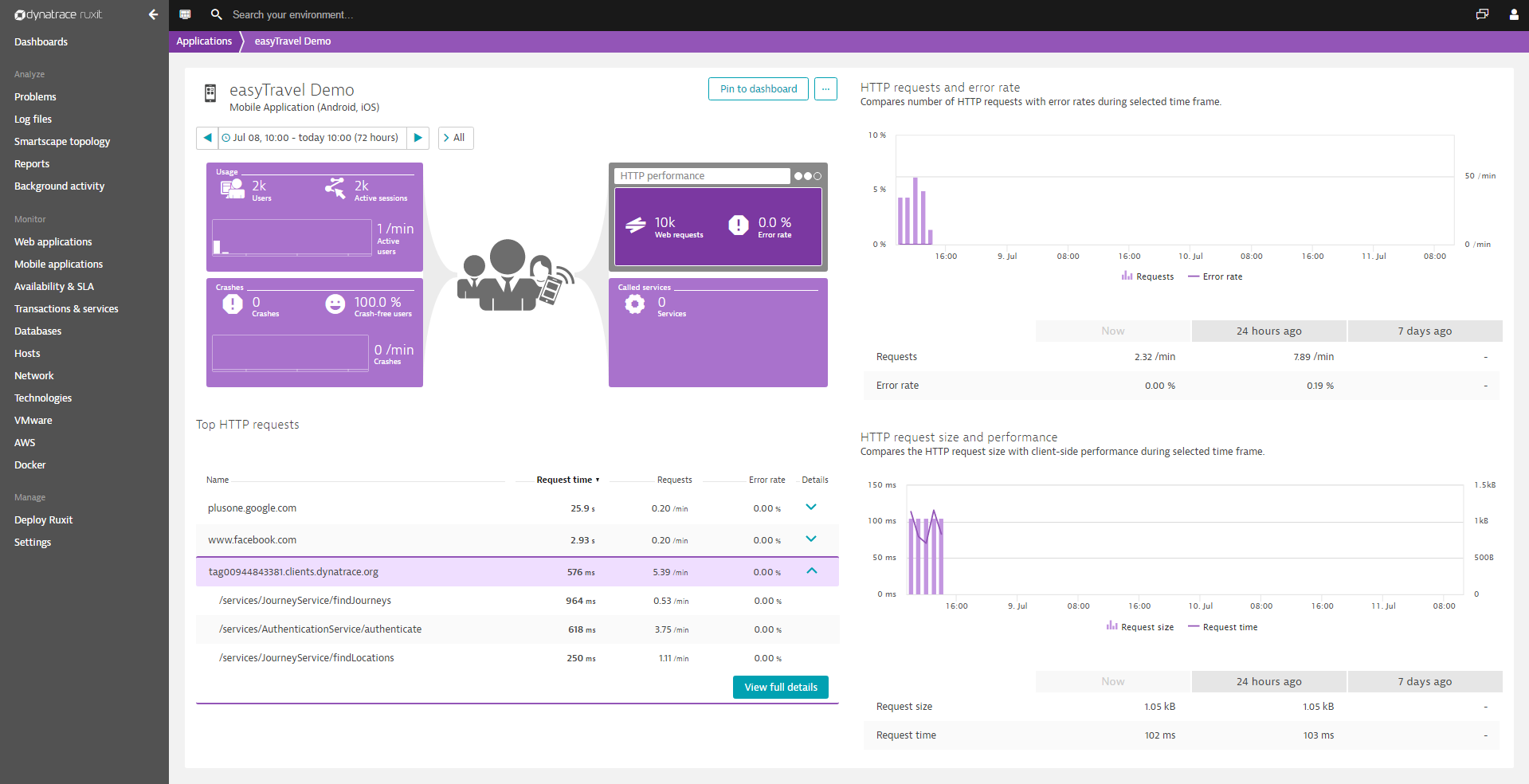Toggle Requests series in HTTP requests legend

coord(1147,276)
